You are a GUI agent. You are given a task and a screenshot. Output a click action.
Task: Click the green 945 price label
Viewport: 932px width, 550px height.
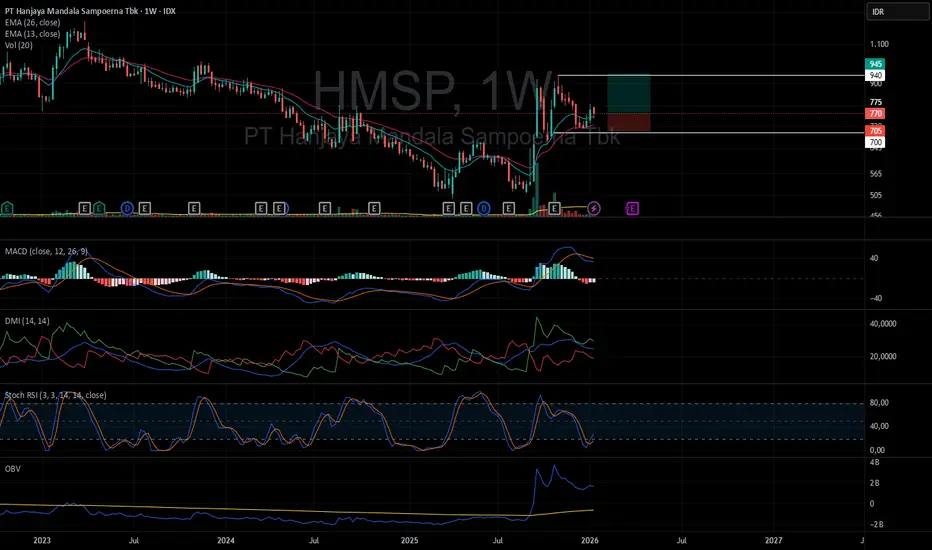pyautogui.click(x=875, y=64)
